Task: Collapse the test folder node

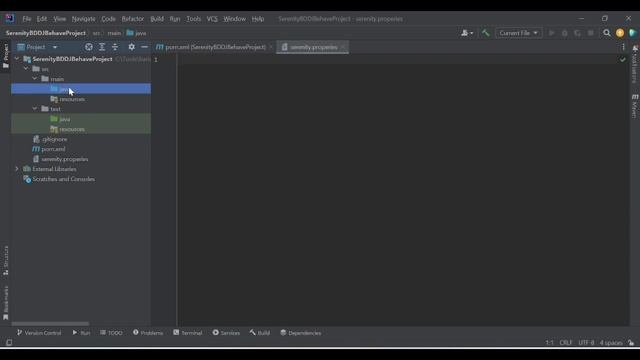Action: (35, 109)
